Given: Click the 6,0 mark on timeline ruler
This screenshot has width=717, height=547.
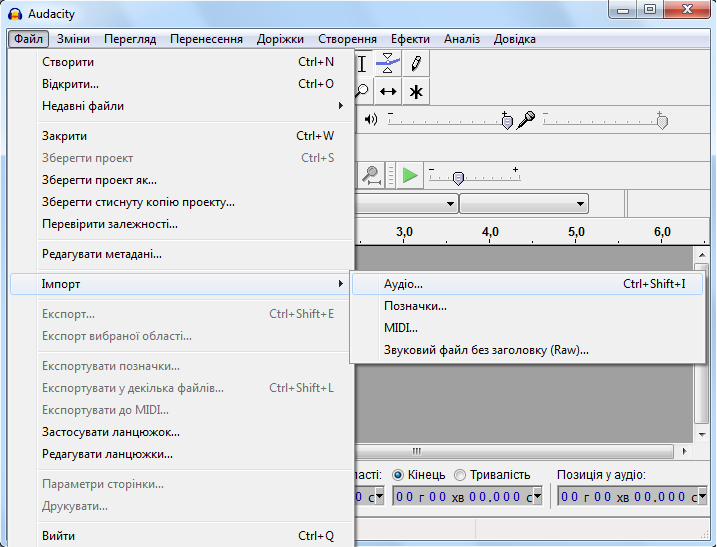Looking at the screenshot, I should tap(662, 232).
